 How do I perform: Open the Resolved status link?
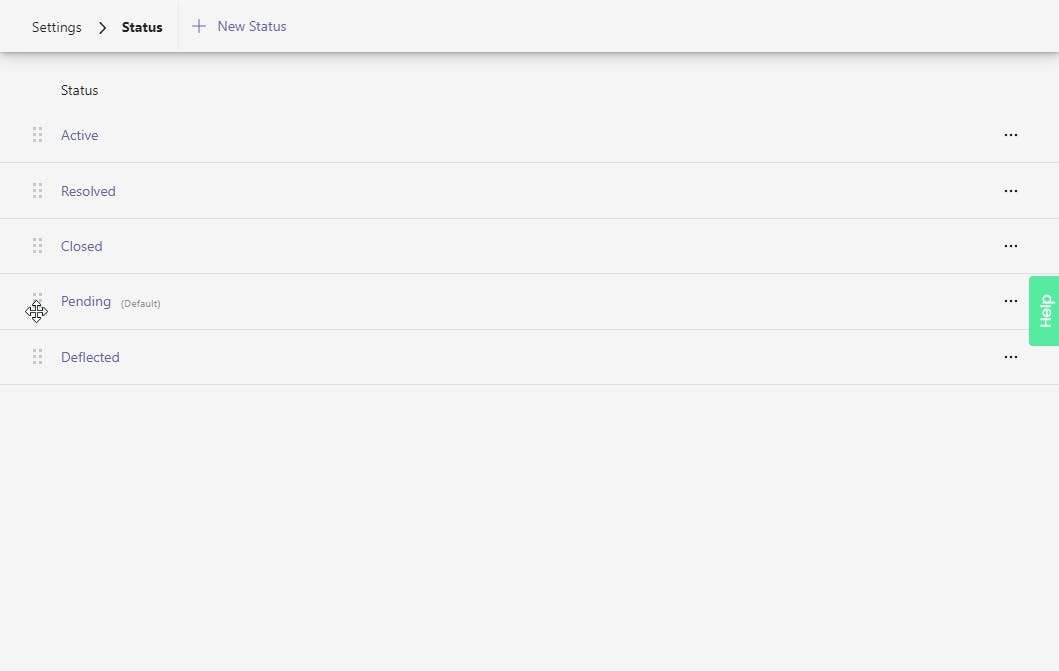pos(88,191)
